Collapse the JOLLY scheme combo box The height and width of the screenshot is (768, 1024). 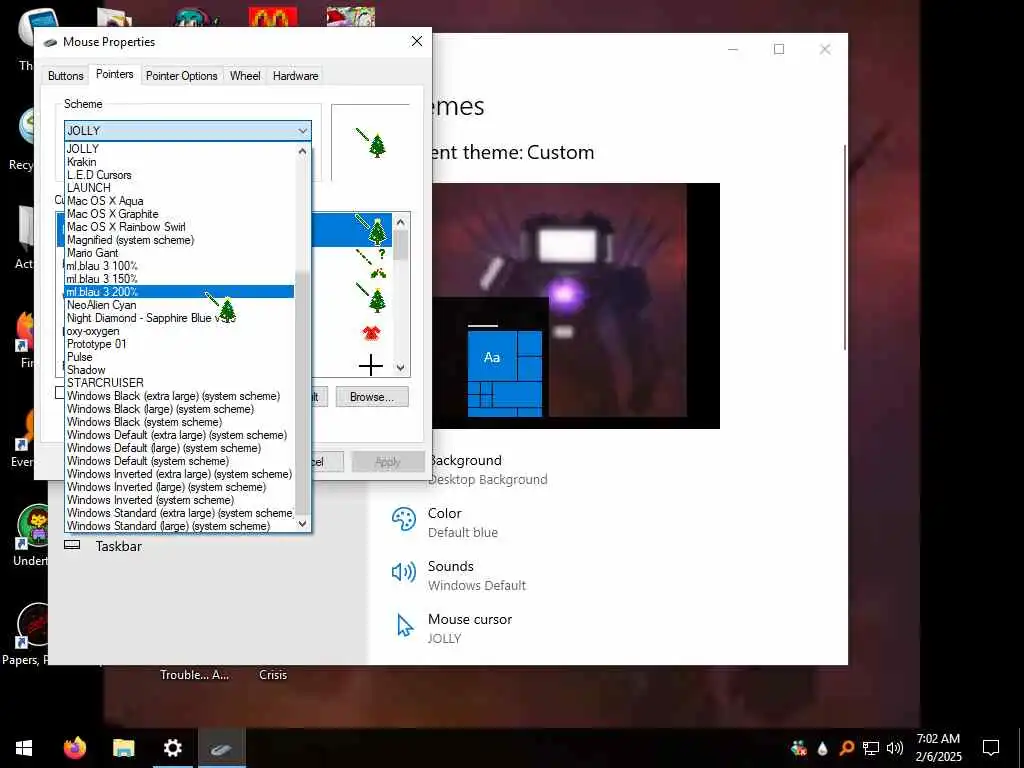pyautogui.click(x=302, y=131)
